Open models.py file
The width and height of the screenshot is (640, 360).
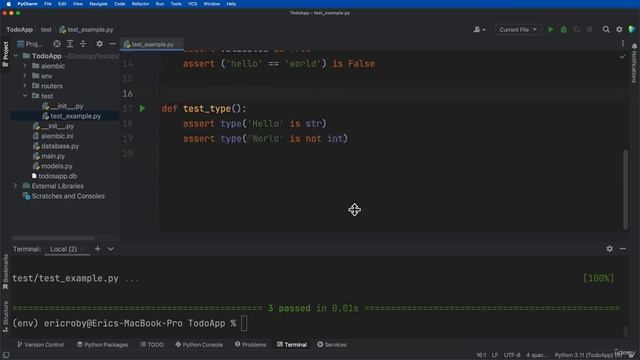[x=53, y=166]
